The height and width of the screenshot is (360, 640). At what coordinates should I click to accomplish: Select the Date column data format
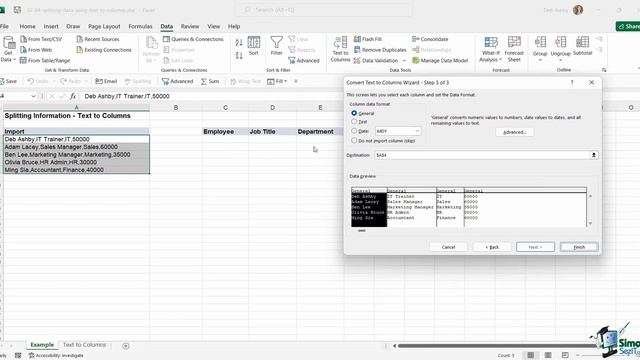pyautogui.click(x=354, y=131)
